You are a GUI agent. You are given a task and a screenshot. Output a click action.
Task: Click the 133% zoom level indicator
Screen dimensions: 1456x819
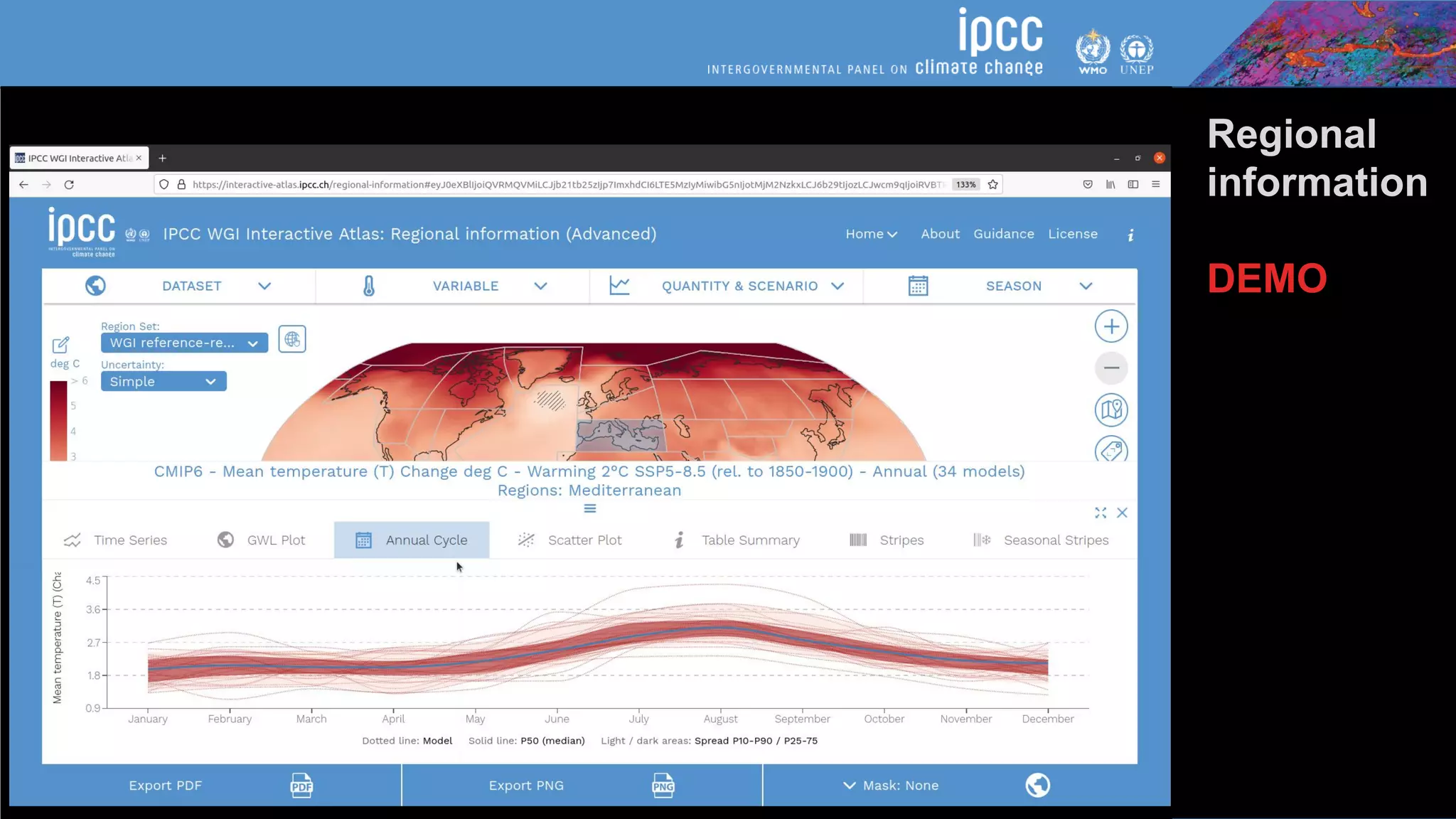965,184
